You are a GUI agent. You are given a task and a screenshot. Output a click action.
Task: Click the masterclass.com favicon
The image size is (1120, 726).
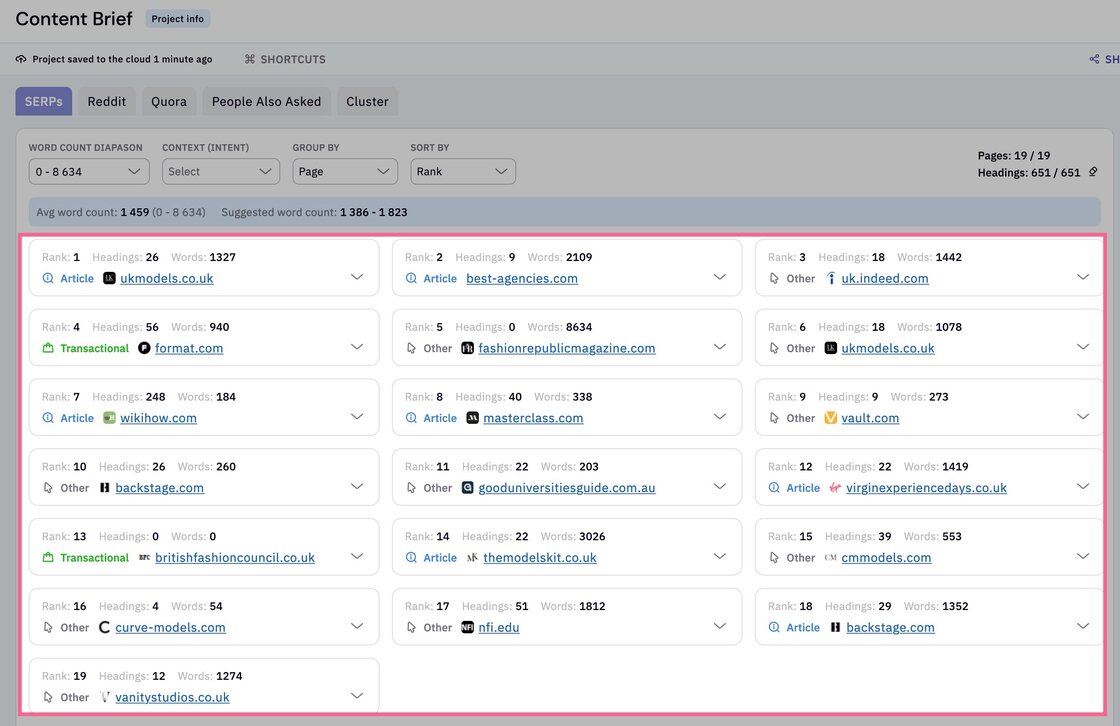(473, 417)
